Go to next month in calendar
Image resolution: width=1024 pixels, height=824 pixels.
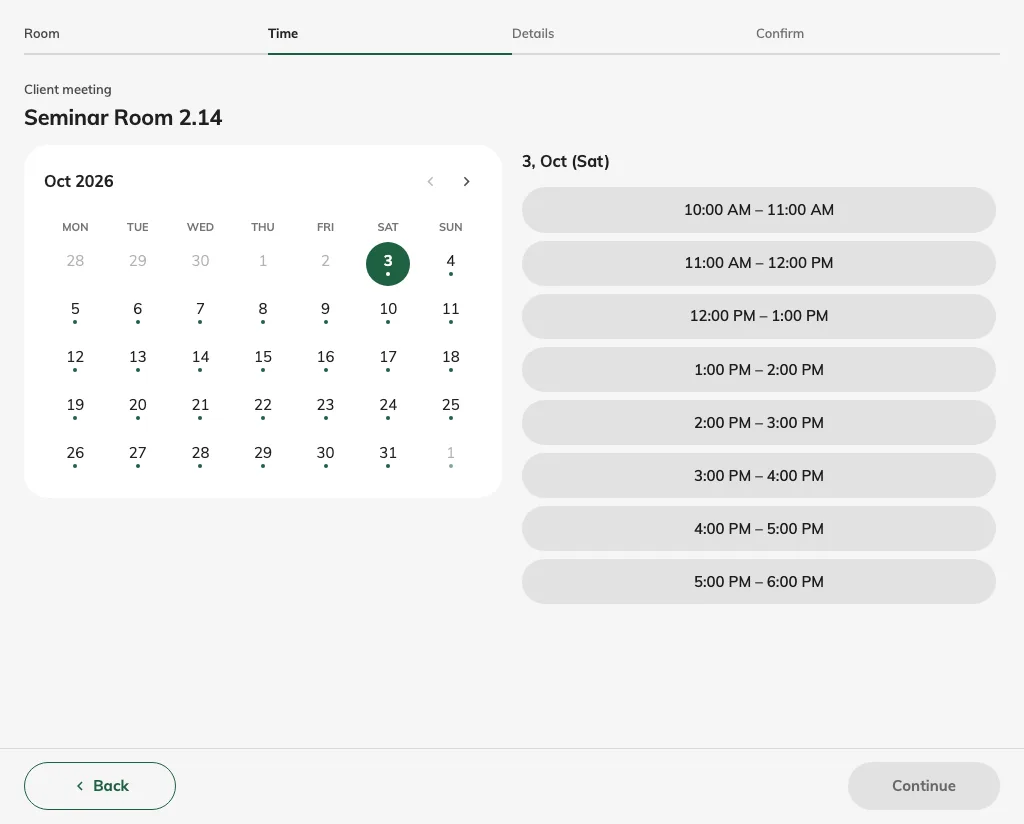(x=466, y=182)
